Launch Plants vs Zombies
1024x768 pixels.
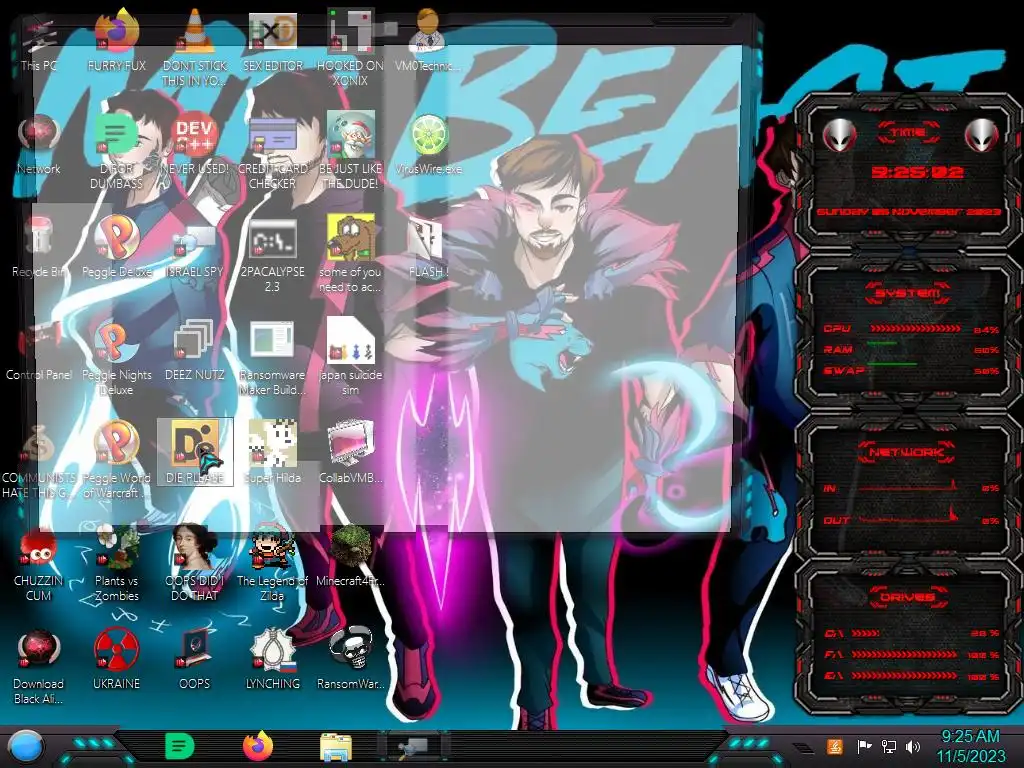116,563
